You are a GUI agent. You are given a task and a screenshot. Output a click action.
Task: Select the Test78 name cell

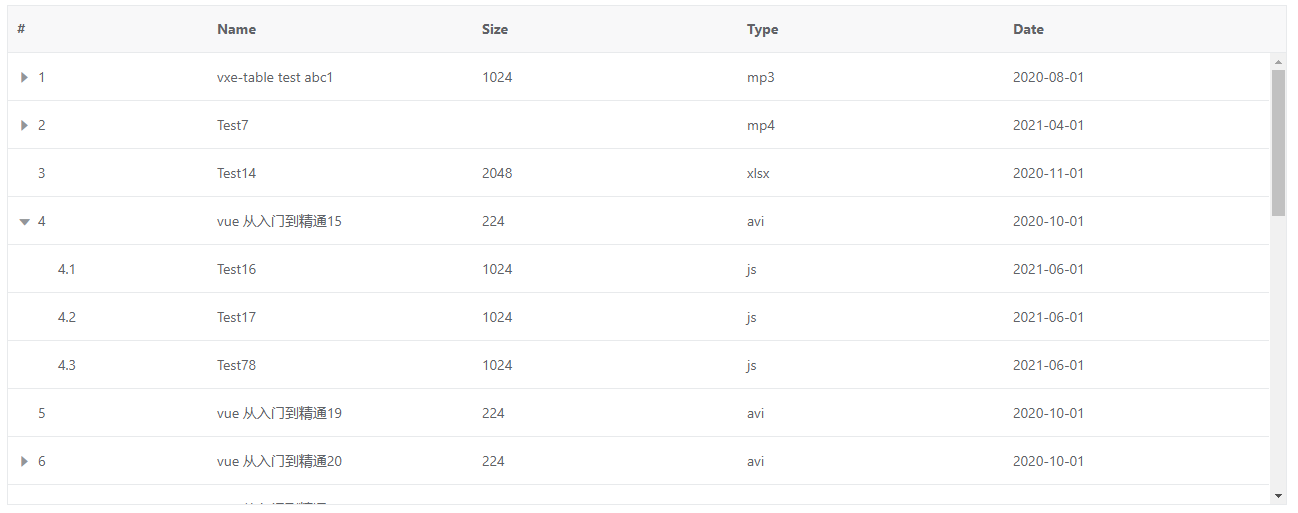click(236, 365)
